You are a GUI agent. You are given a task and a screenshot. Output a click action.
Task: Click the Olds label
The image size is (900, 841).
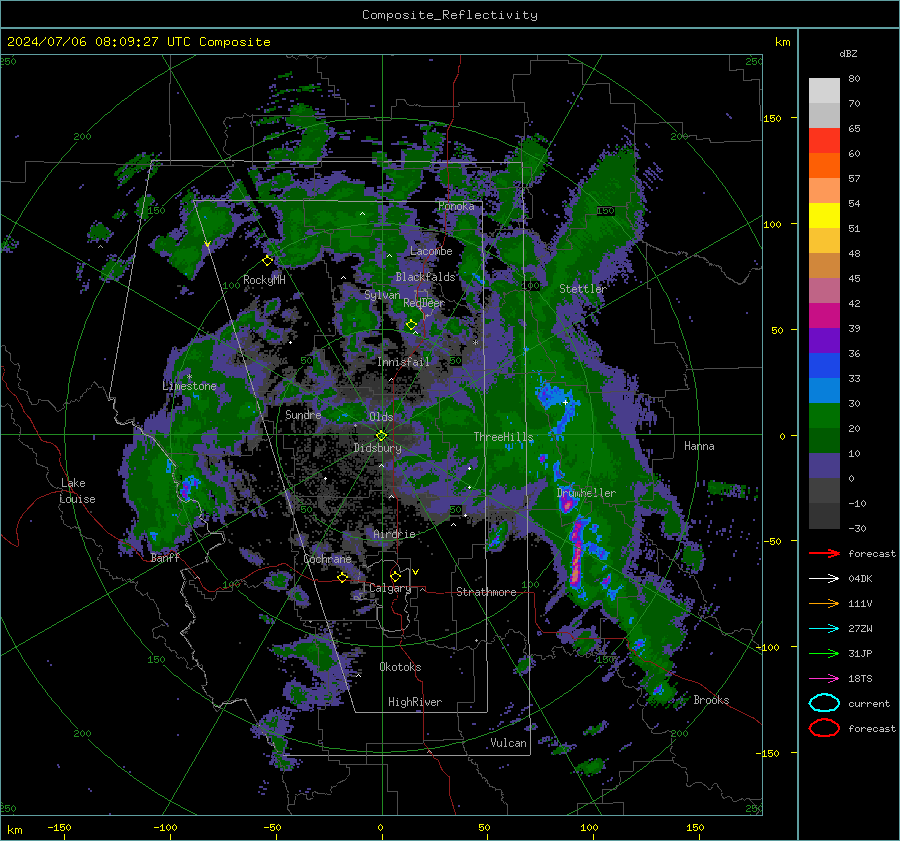coord(381,417)
